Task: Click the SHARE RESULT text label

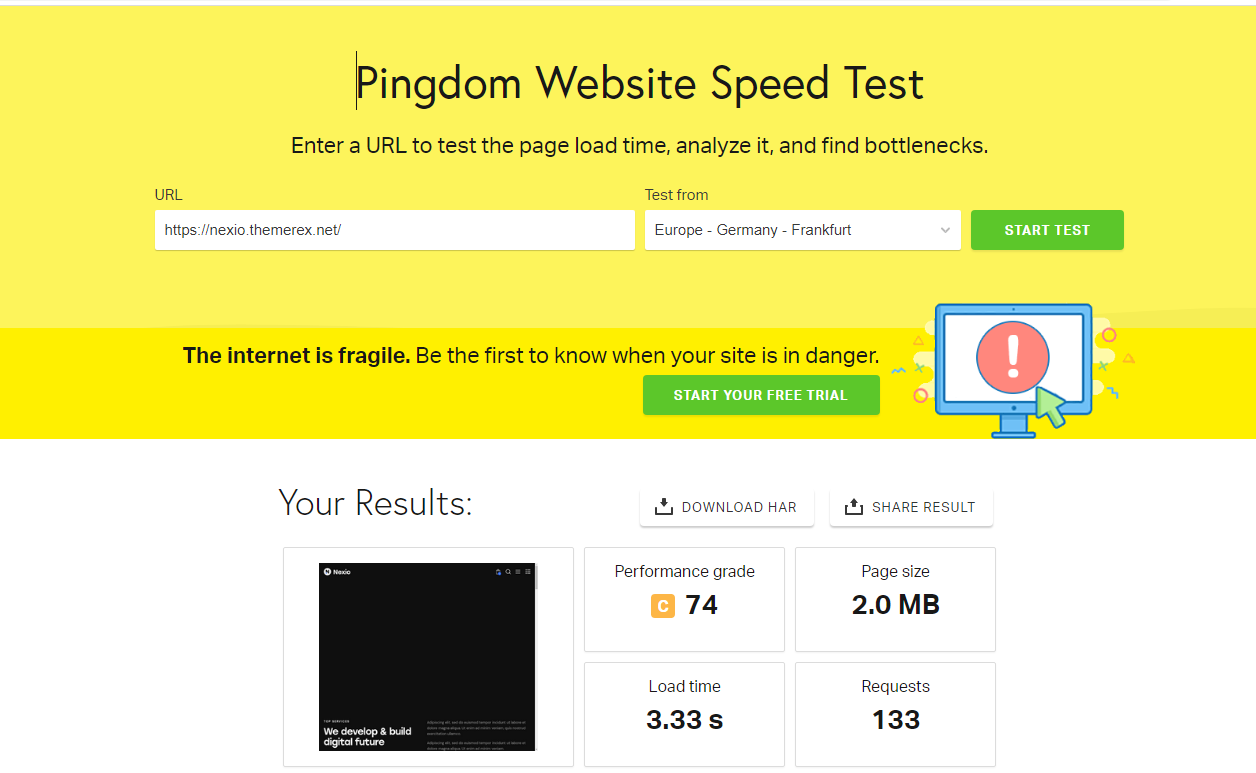Action: tap(923, 507)
